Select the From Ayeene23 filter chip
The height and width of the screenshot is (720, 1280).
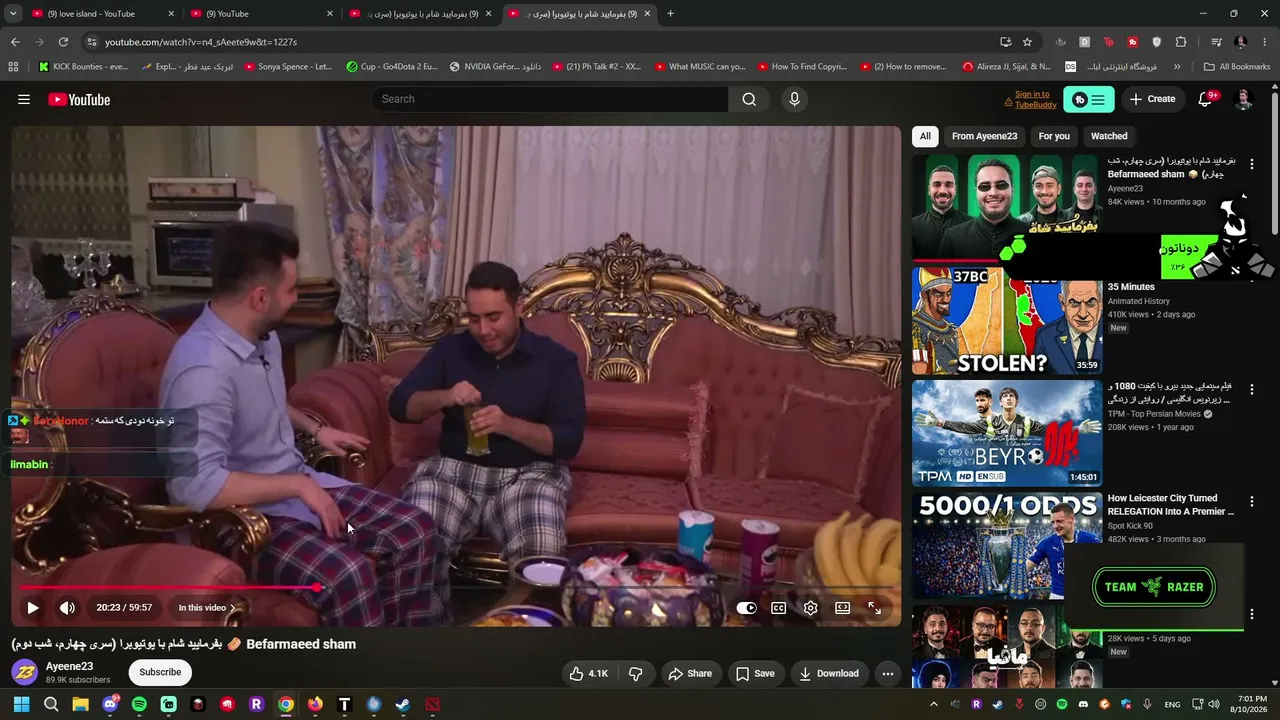(984, 136)
